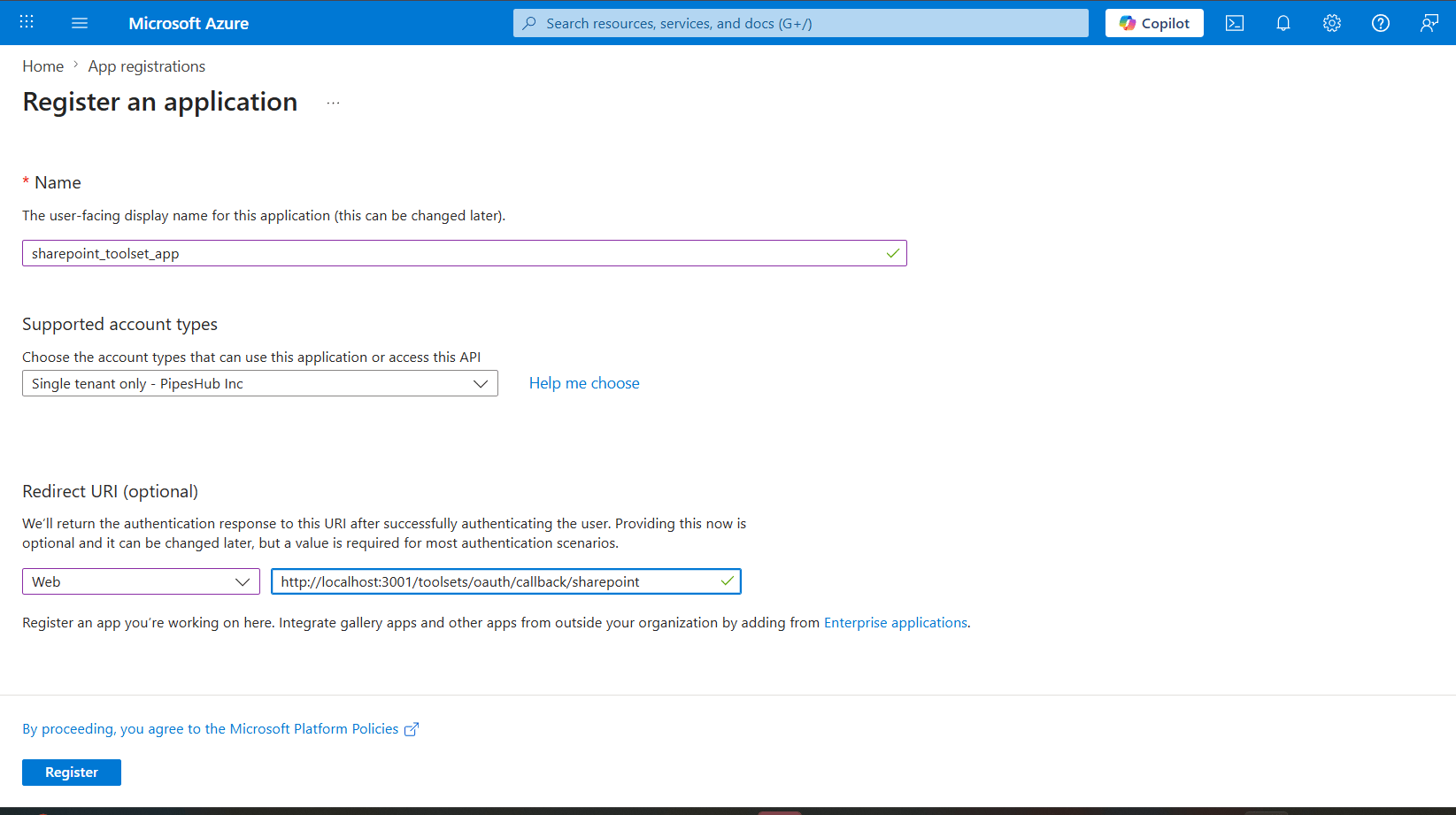Go to App registrations breadcrumb

(147, 66)
